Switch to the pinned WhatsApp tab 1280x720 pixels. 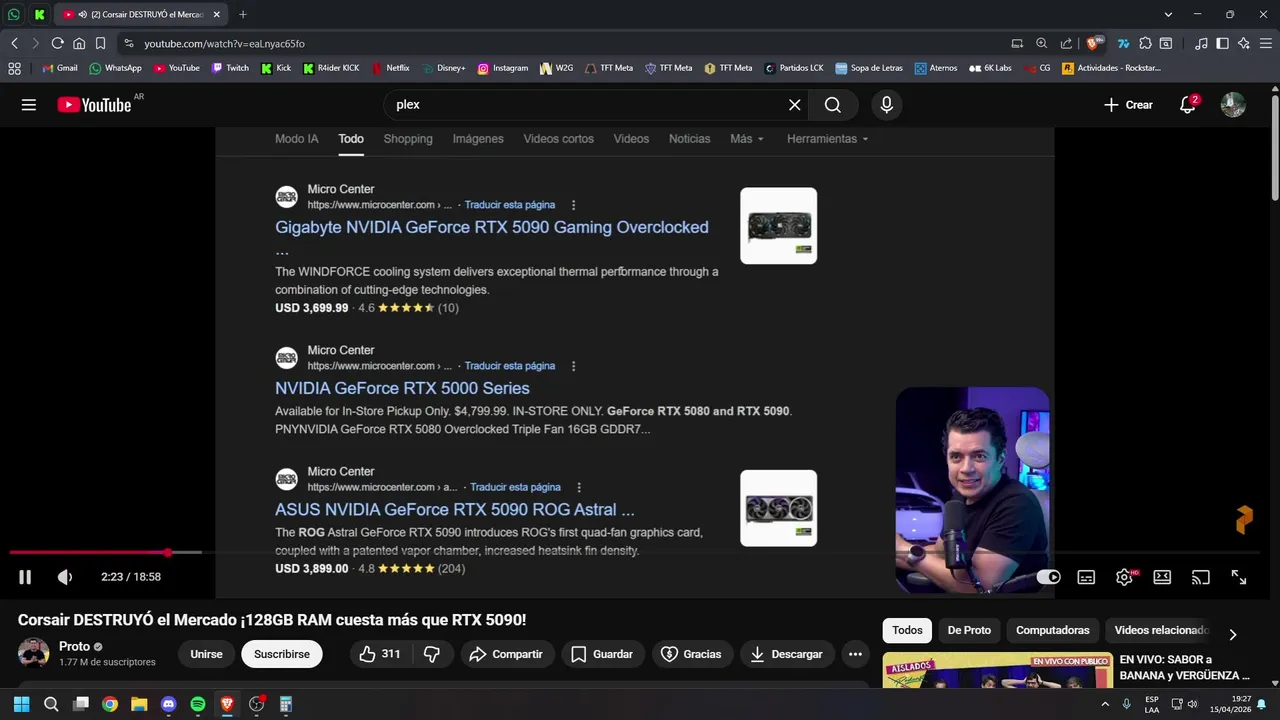[x=14, y=14]
